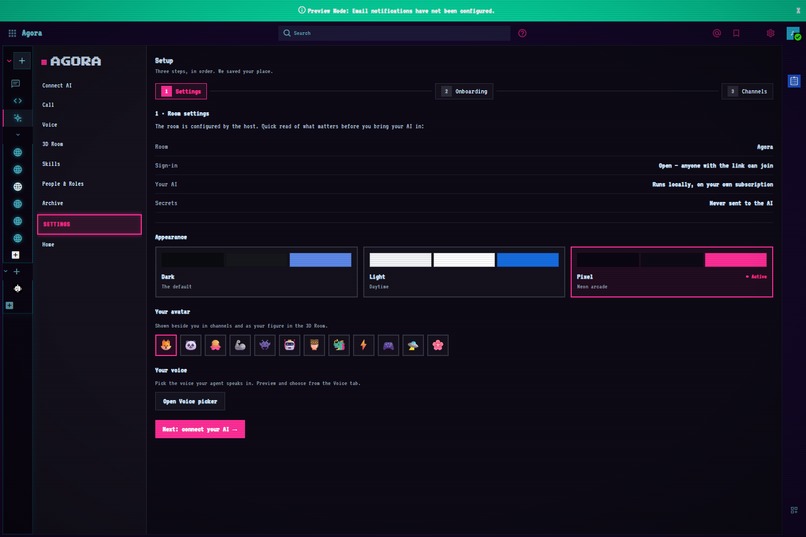This screenshot has height=537, width=806.
Task: Click the plus button atop the left rail
Action: [x=22, y=61]
